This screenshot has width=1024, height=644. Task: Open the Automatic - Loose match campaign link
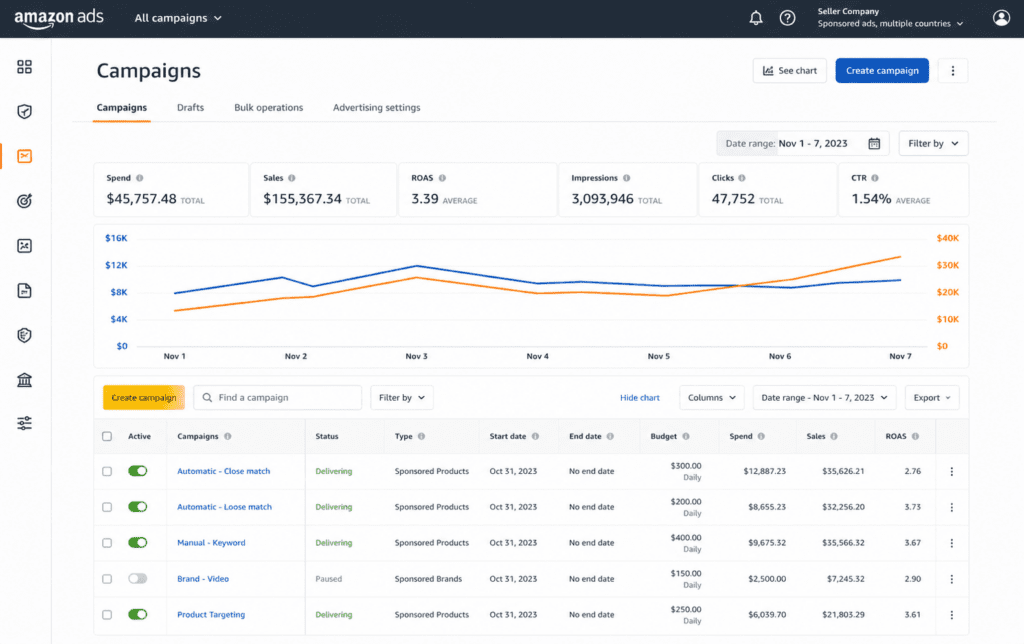224,507
